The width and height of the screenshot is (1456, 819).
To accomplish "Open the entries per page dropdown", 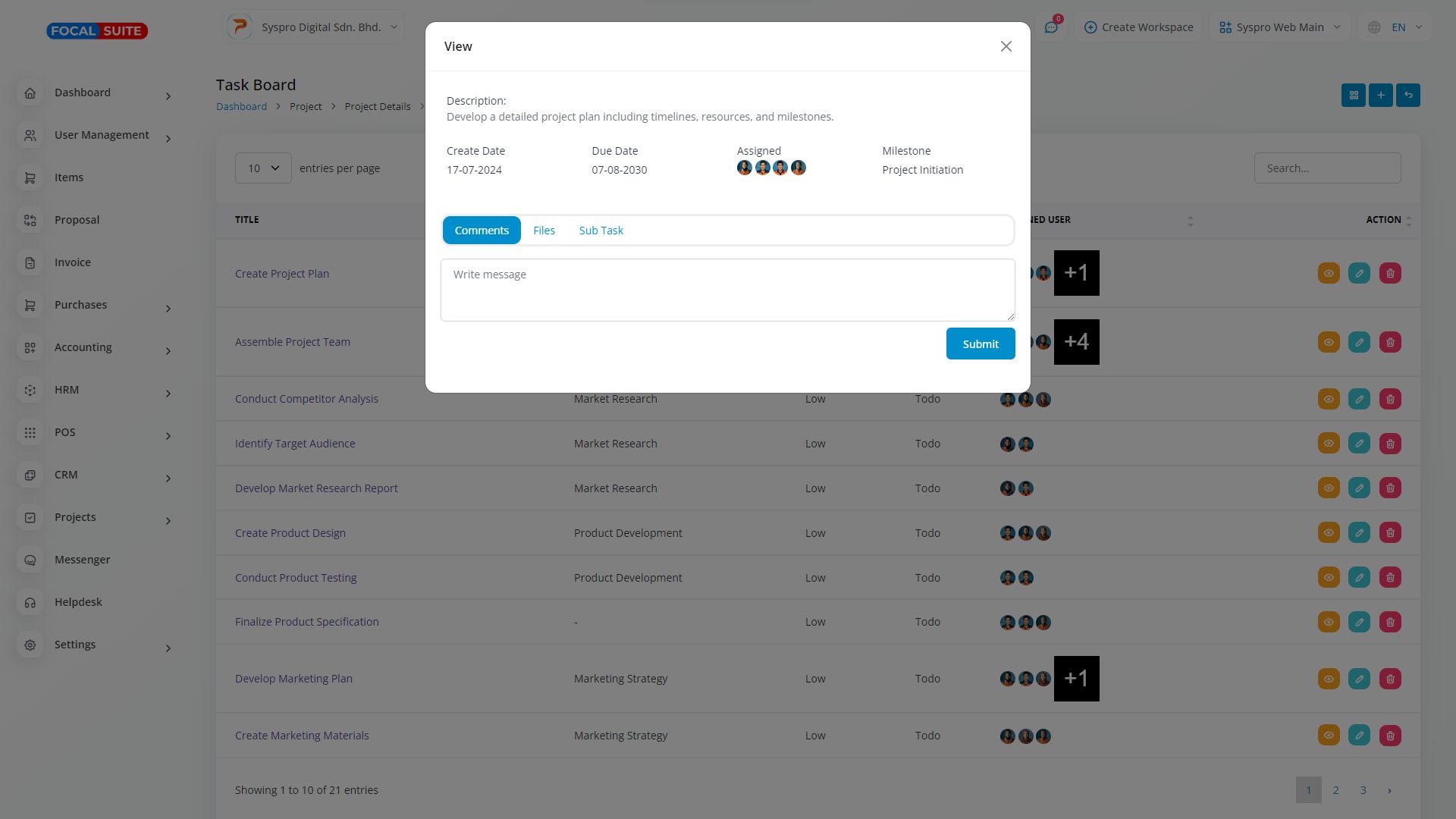I will point(263,168).
